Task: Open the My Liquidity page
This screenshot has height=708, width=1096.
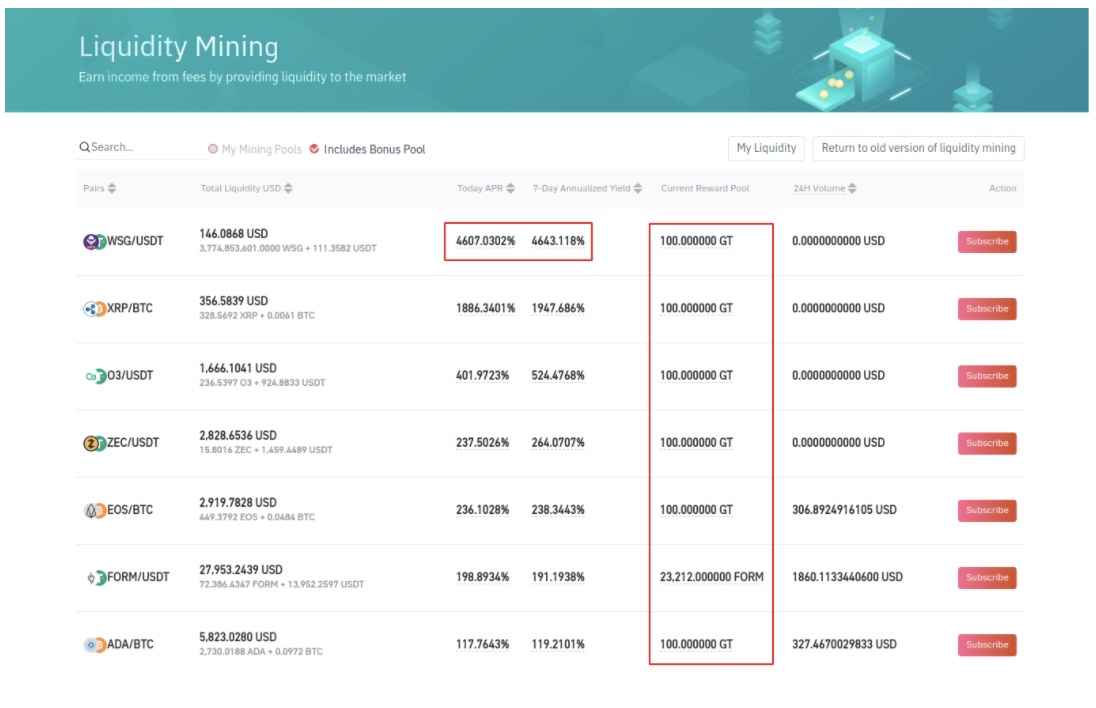Action: pyautogui.click(x=766, y=148)
